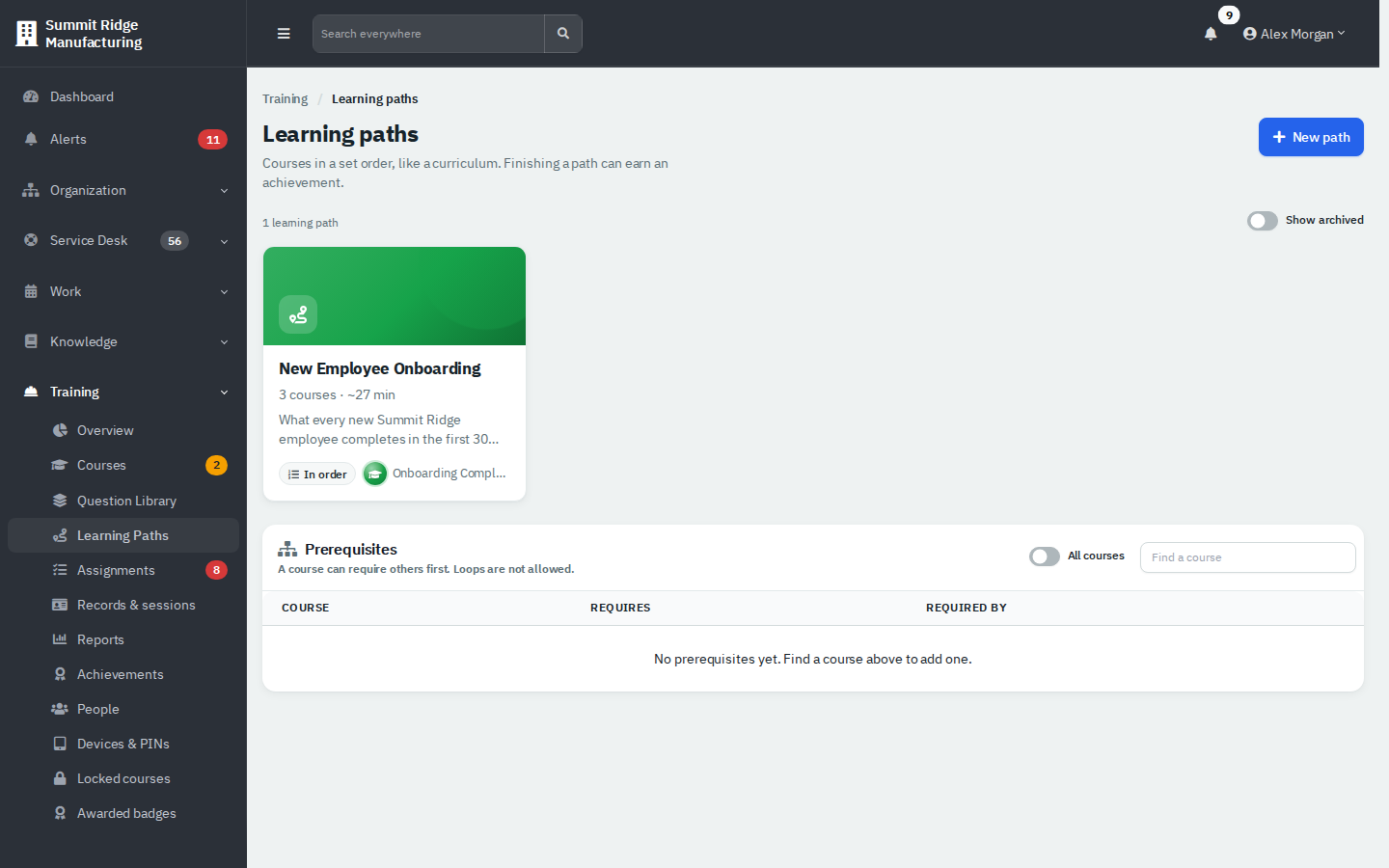This screenshot has height=868, width=1389.
Task: Click the Awarded badges ribbon icon
Action: click(x=60, y=813)
